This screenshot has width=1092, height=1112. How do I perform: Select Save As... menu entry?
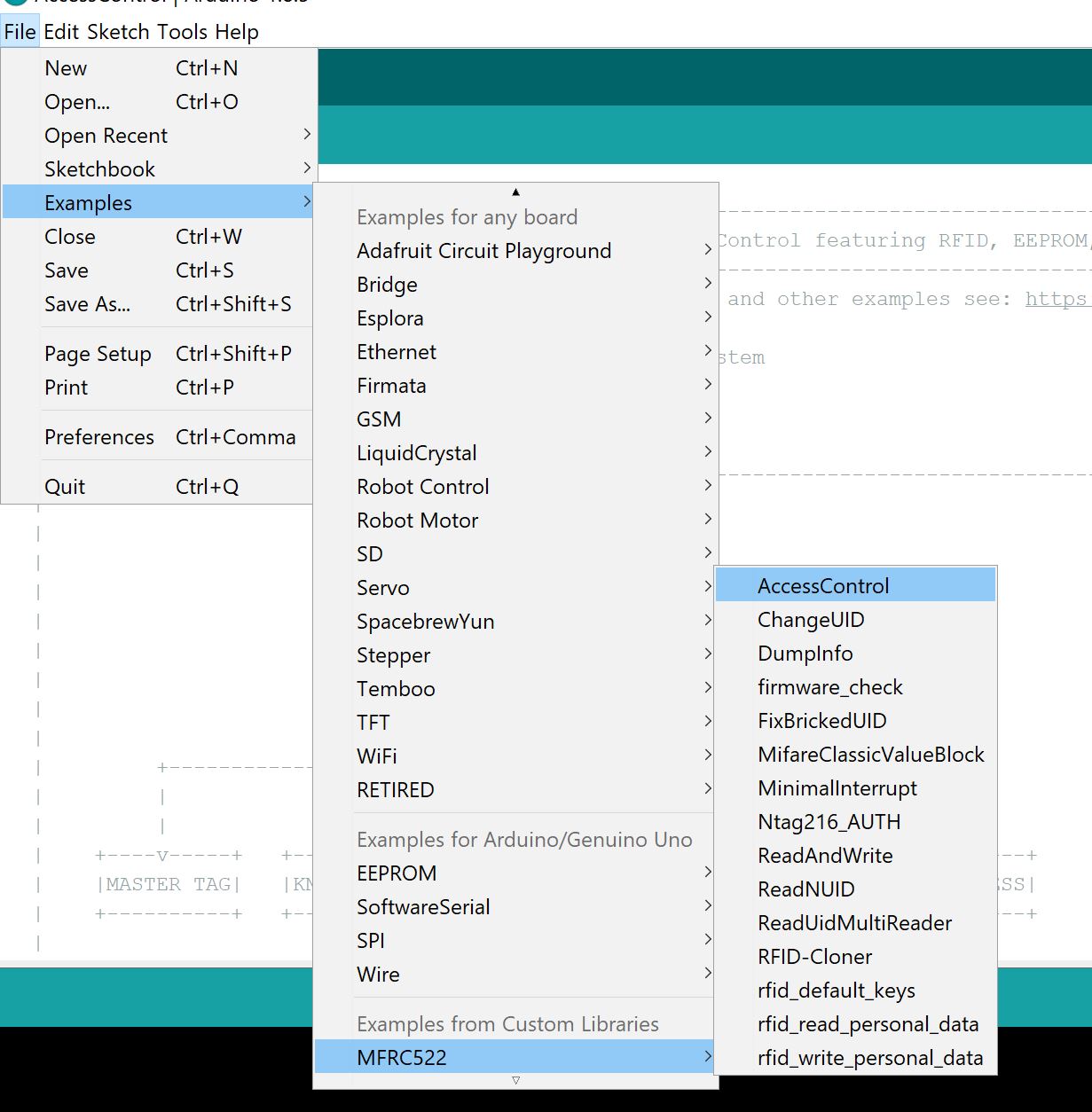pyautogui.click(x=159, y=304)
